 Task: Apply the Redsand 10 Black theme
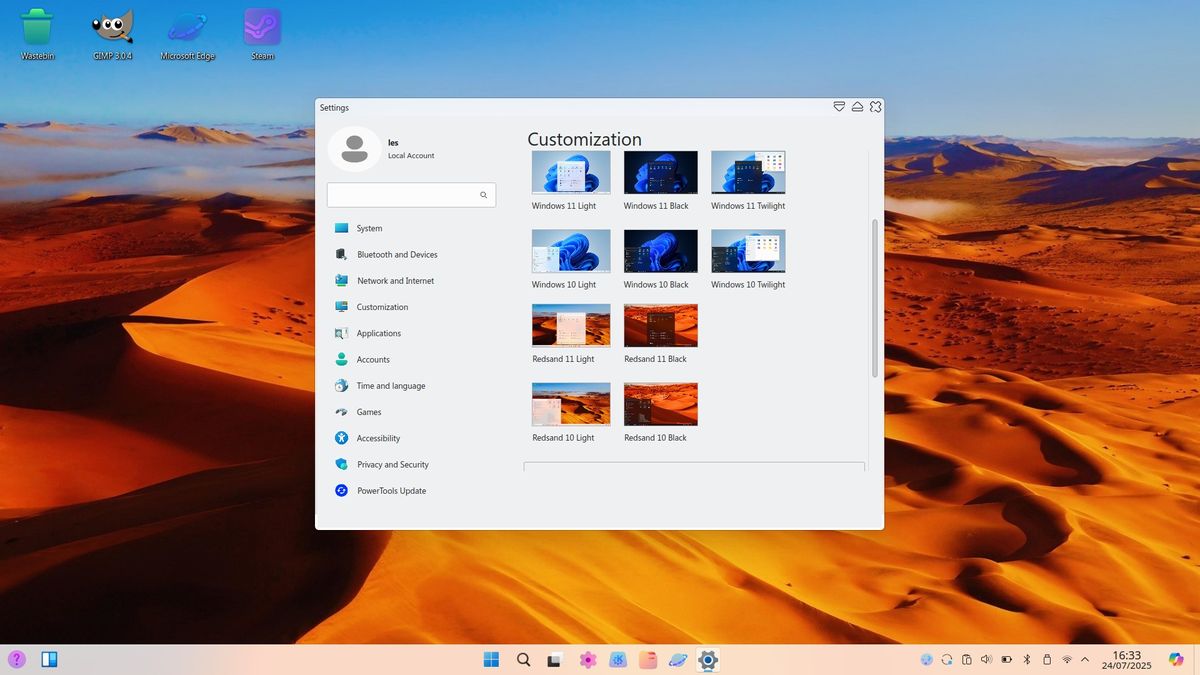660,404
